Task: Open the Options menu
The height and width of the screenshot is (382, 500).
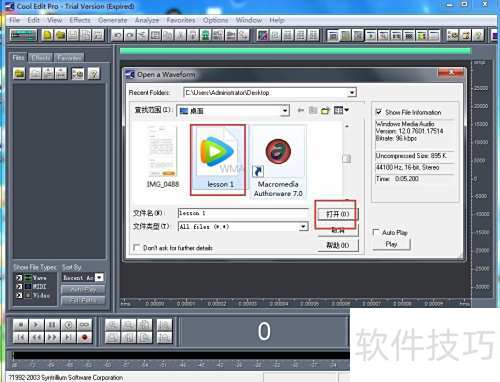Action: click(x=215, y=20)
